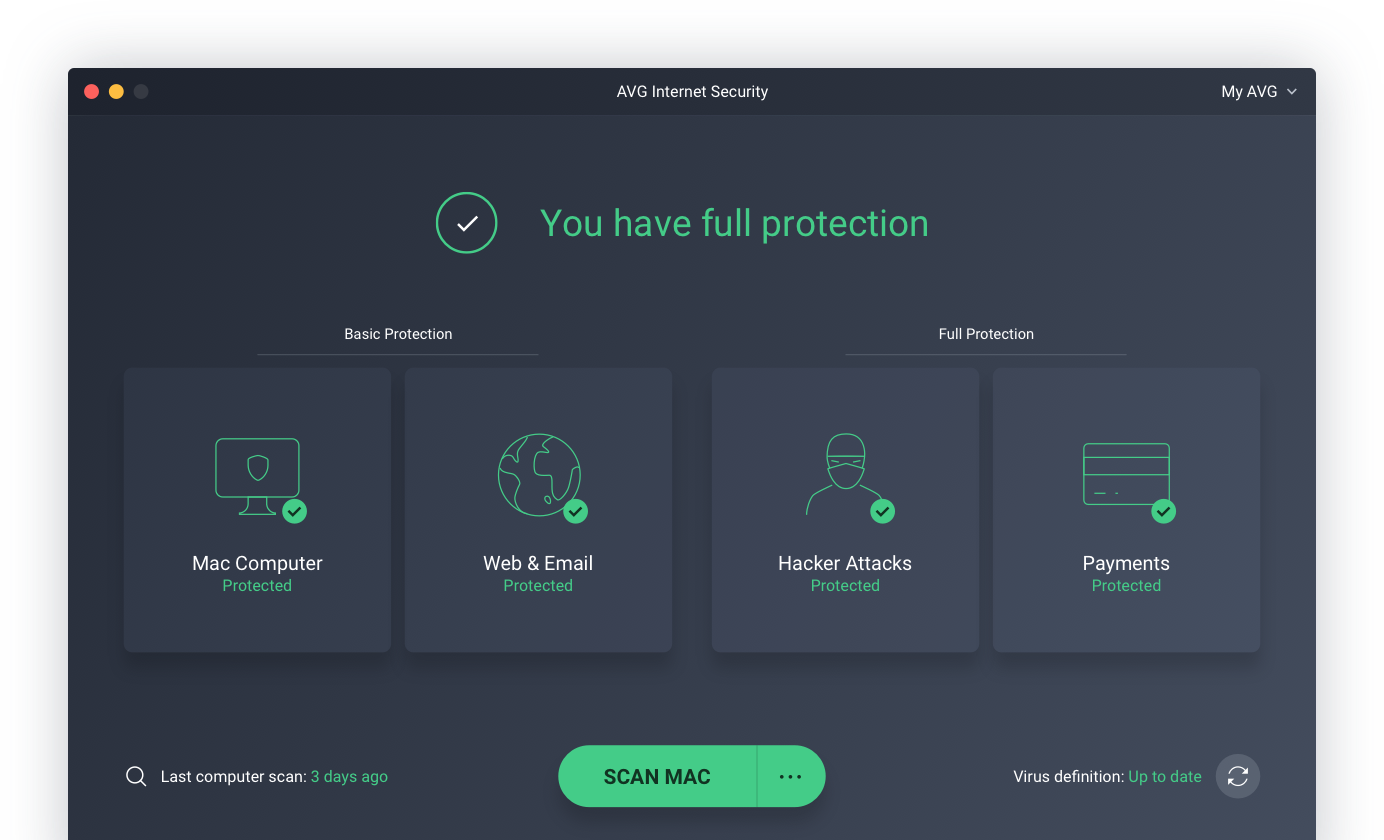
Task: Open the My AVG dropdown
Action: click(1250, 91)
